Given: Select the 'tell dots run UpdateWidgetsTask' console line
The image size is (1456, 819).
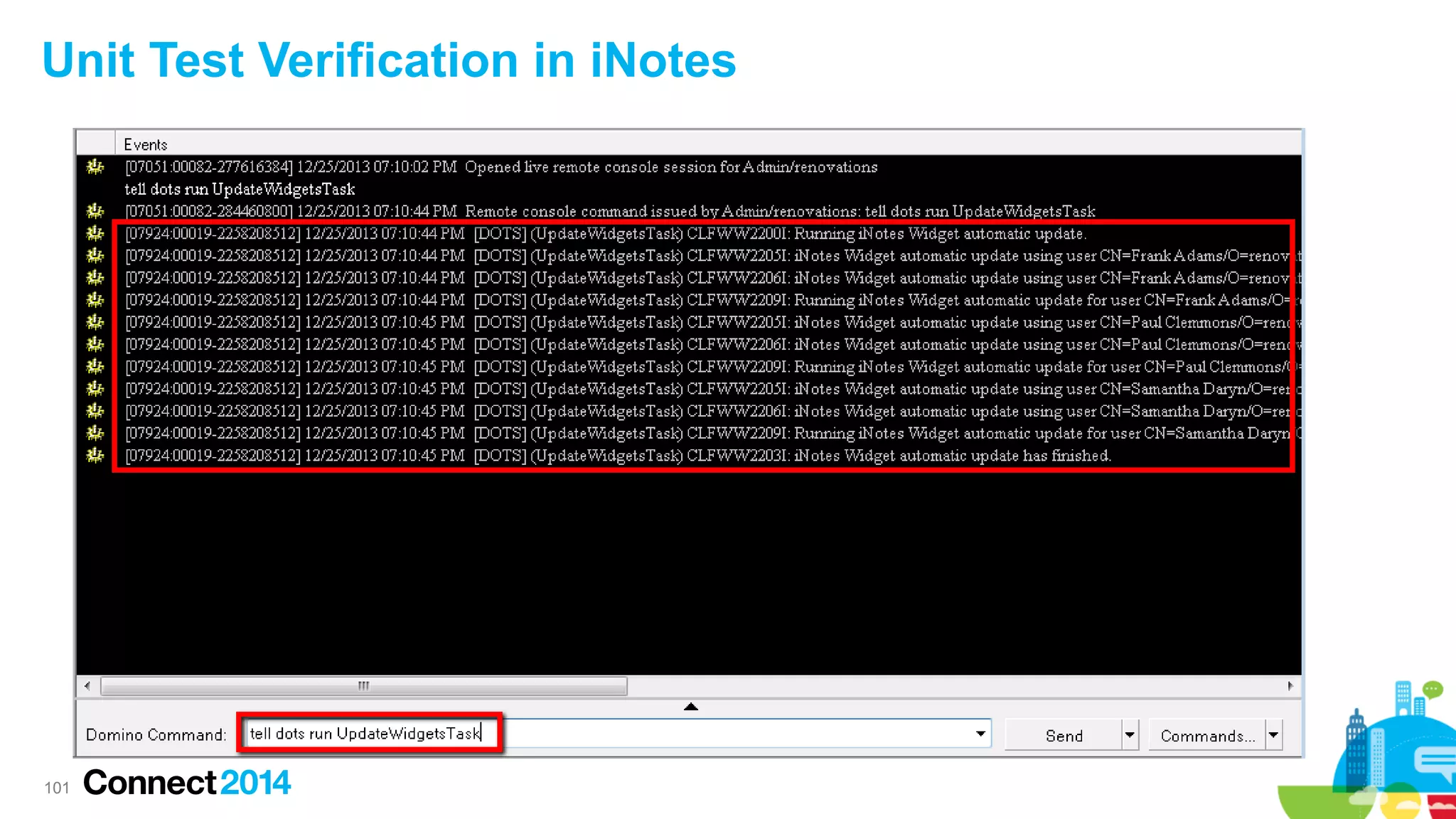Looking at the screenshot, I should (240, 189).
